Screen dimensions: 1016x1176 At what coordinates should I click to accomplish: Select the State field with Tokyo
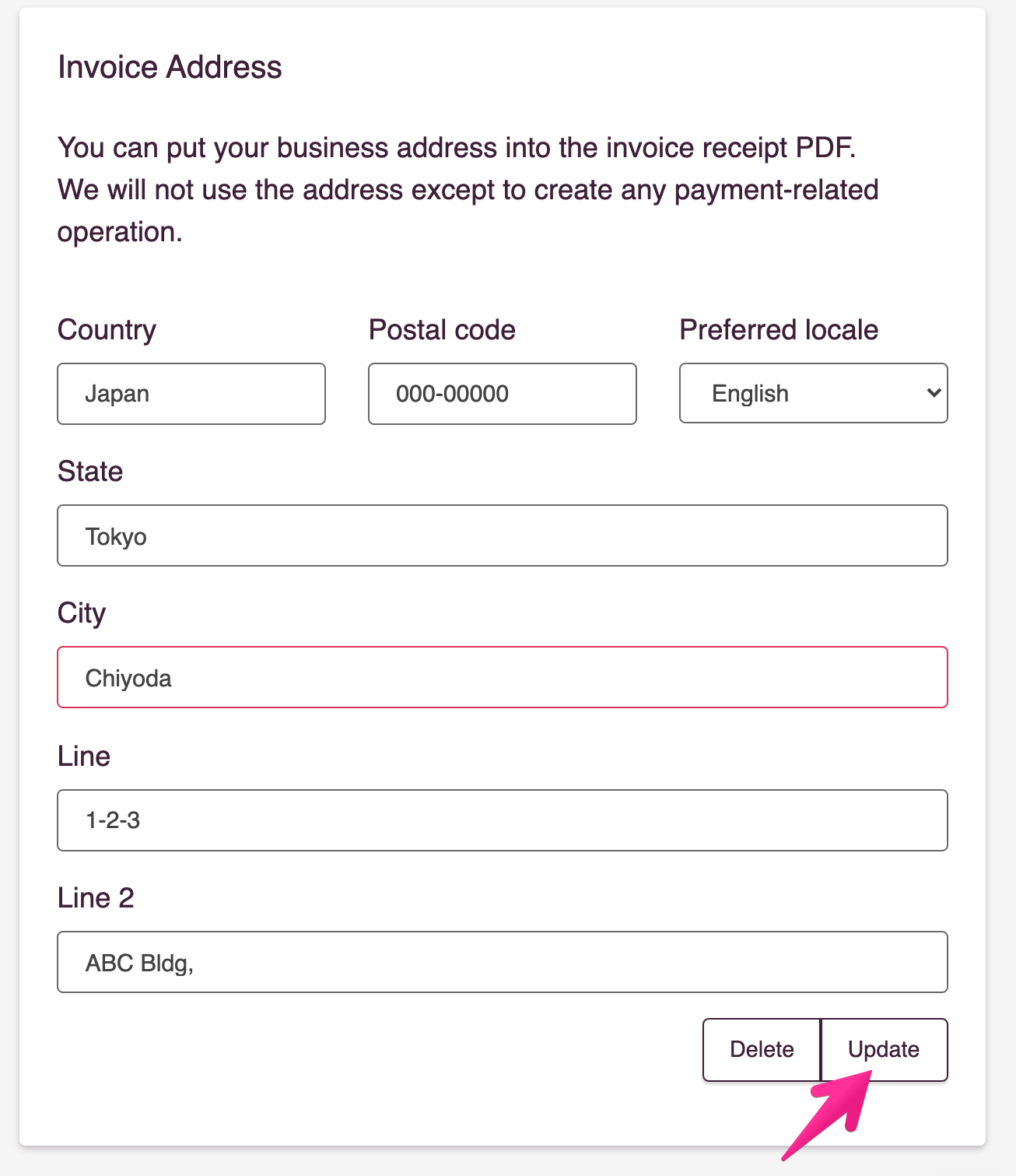(503, 535)
